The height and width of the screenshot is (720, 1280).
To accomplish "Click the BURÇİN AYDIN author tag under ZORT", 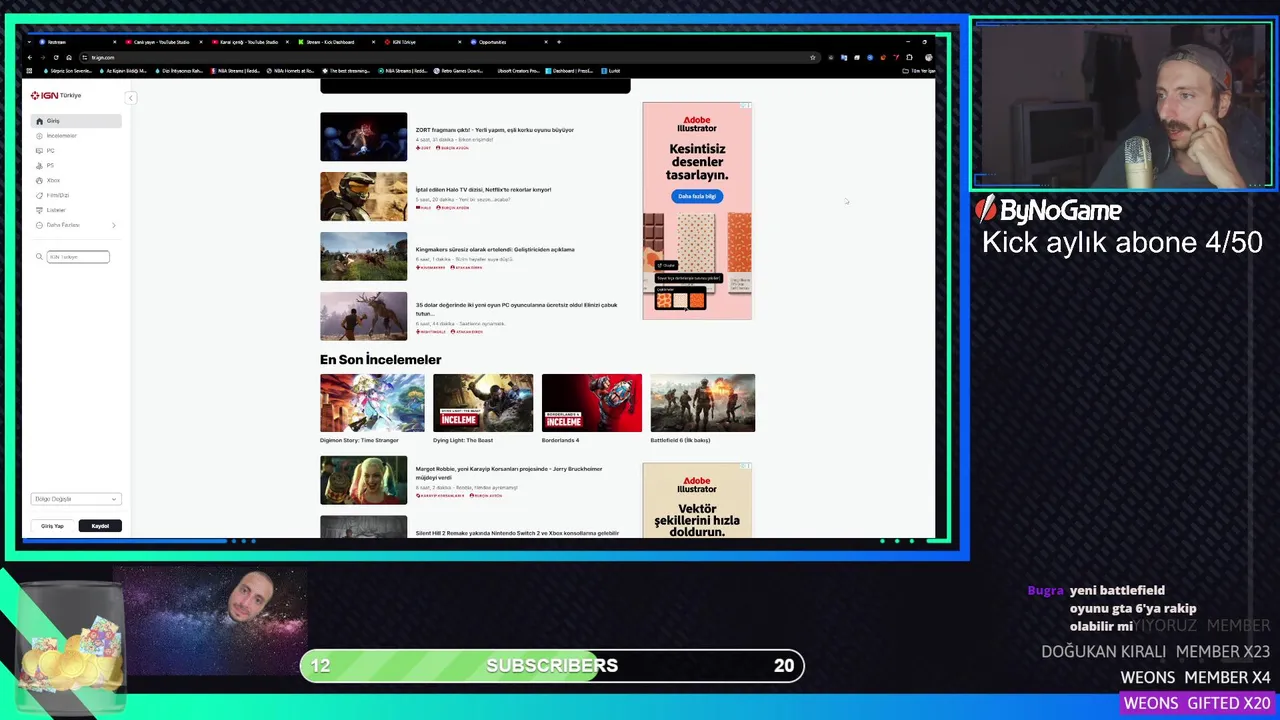I will [x=452, y=148].
